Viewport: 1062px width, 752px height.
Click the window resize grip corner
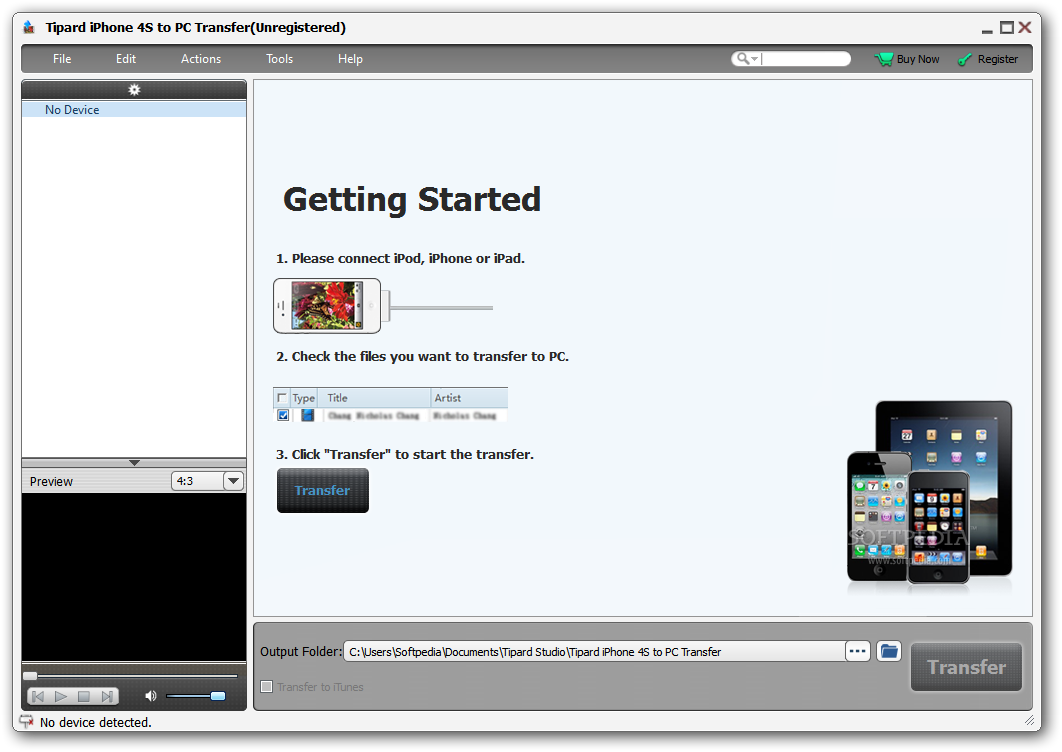coord(1029,721)
